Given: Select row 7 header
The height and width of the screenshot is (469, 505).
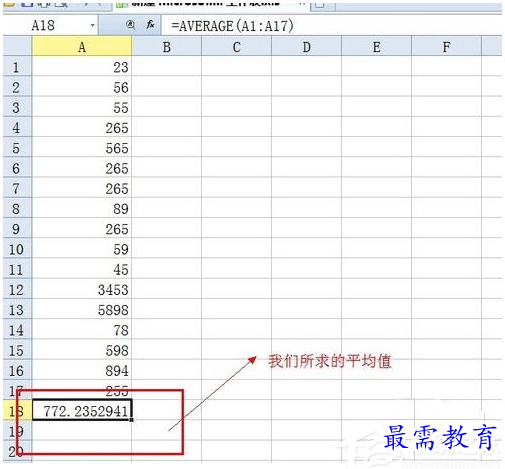Looking at the screenshot, I should (x=17, y=188).
